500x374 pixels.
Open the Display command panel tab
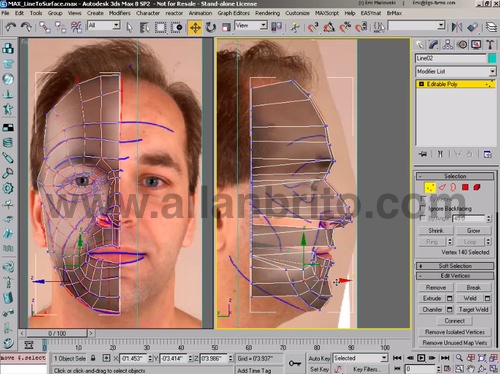tap(476, 44)
